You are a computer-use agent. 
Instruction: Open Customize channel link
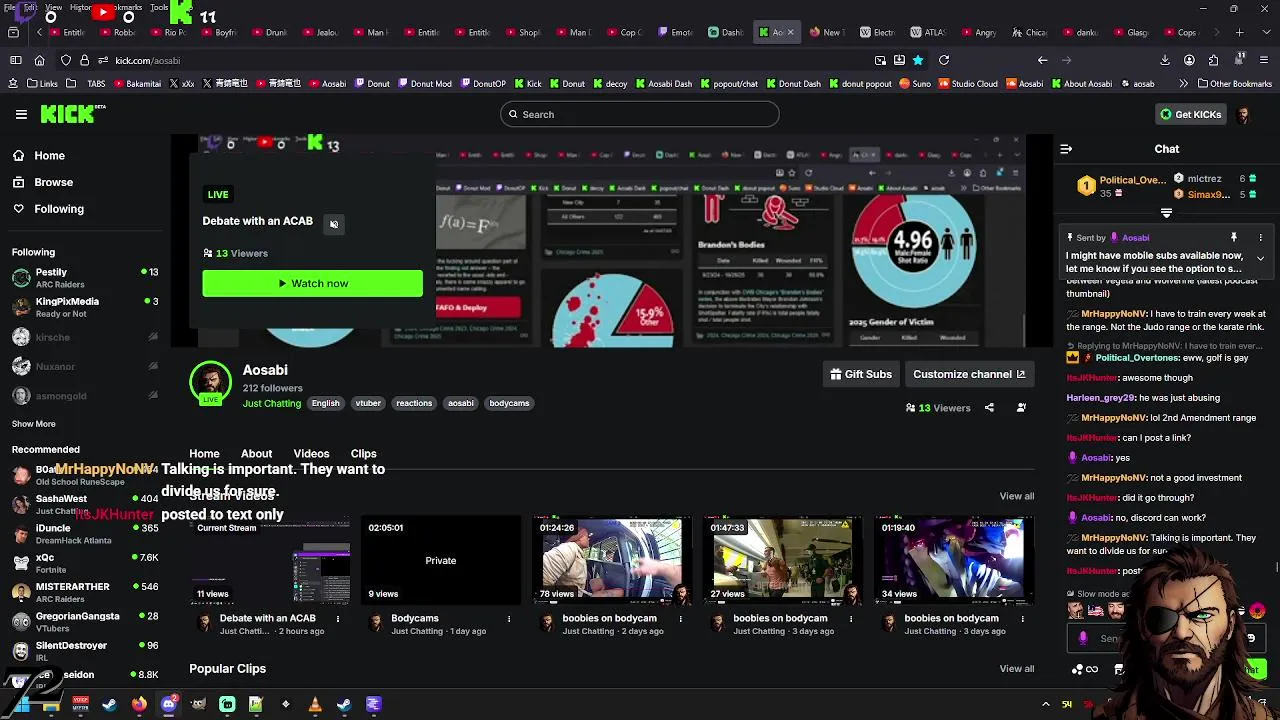point(968,374)
